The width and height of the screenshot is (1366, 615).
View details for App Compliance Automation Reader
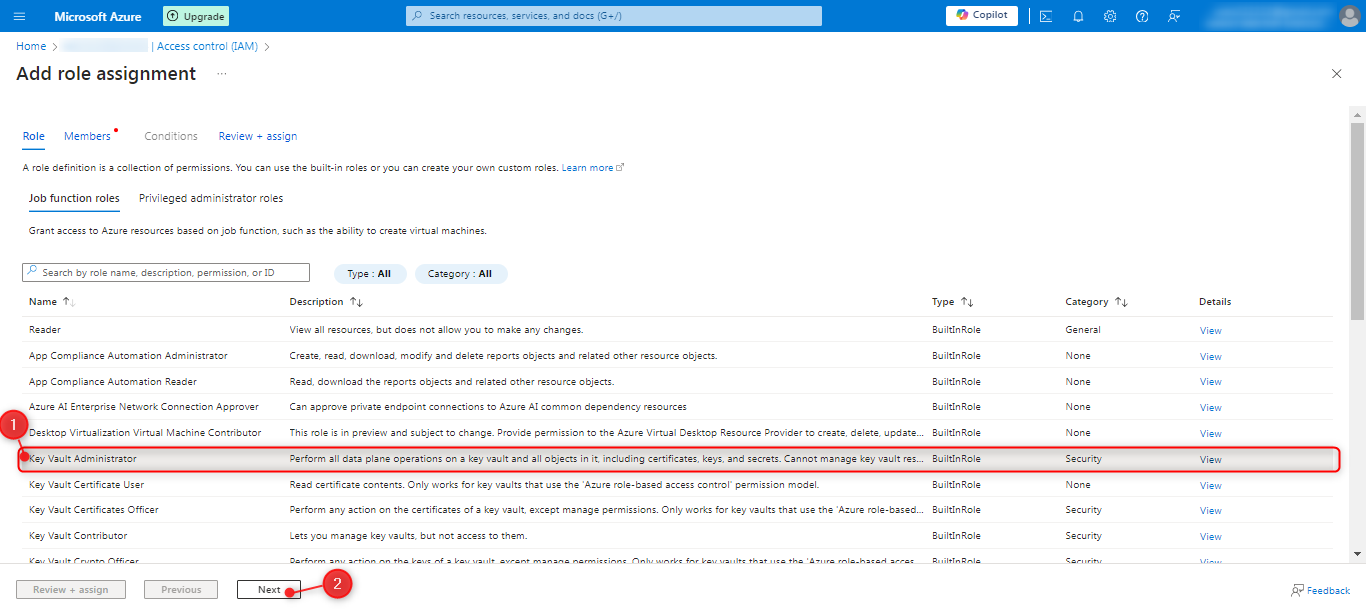click(x=1210, y=382)
